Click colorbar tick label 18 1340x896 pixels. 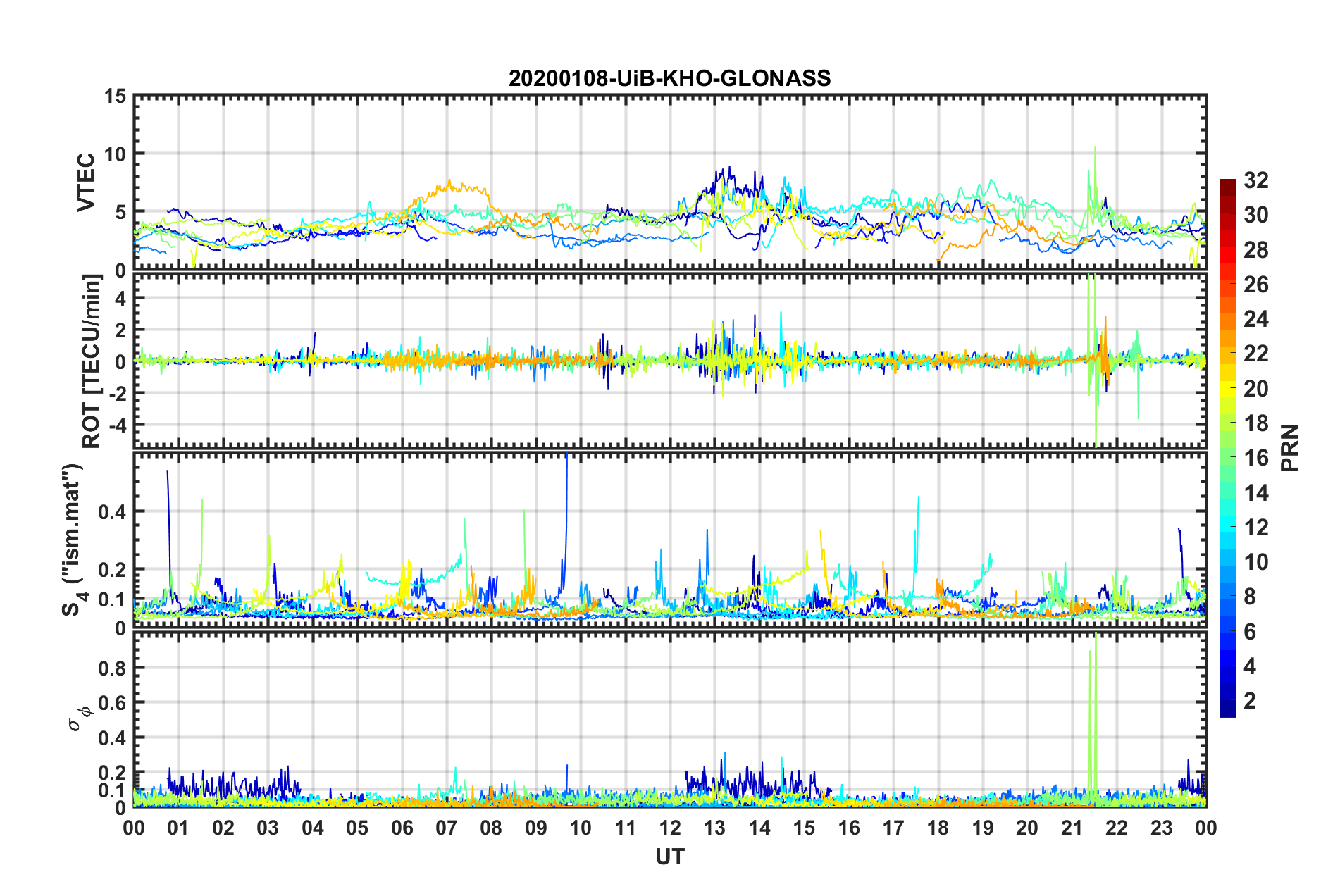pyautogui.click(x=1255, y=423)
